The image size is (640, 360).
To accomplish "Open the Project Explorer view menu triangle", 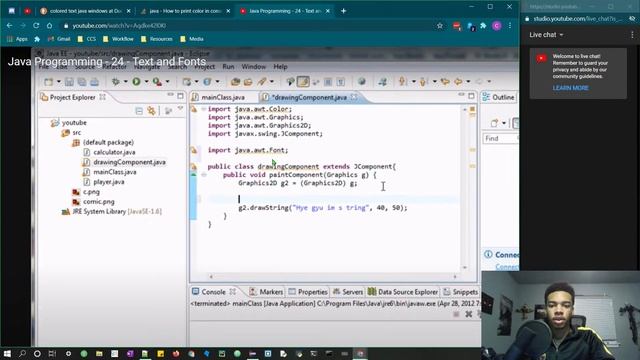I will (x=180, y=109).
